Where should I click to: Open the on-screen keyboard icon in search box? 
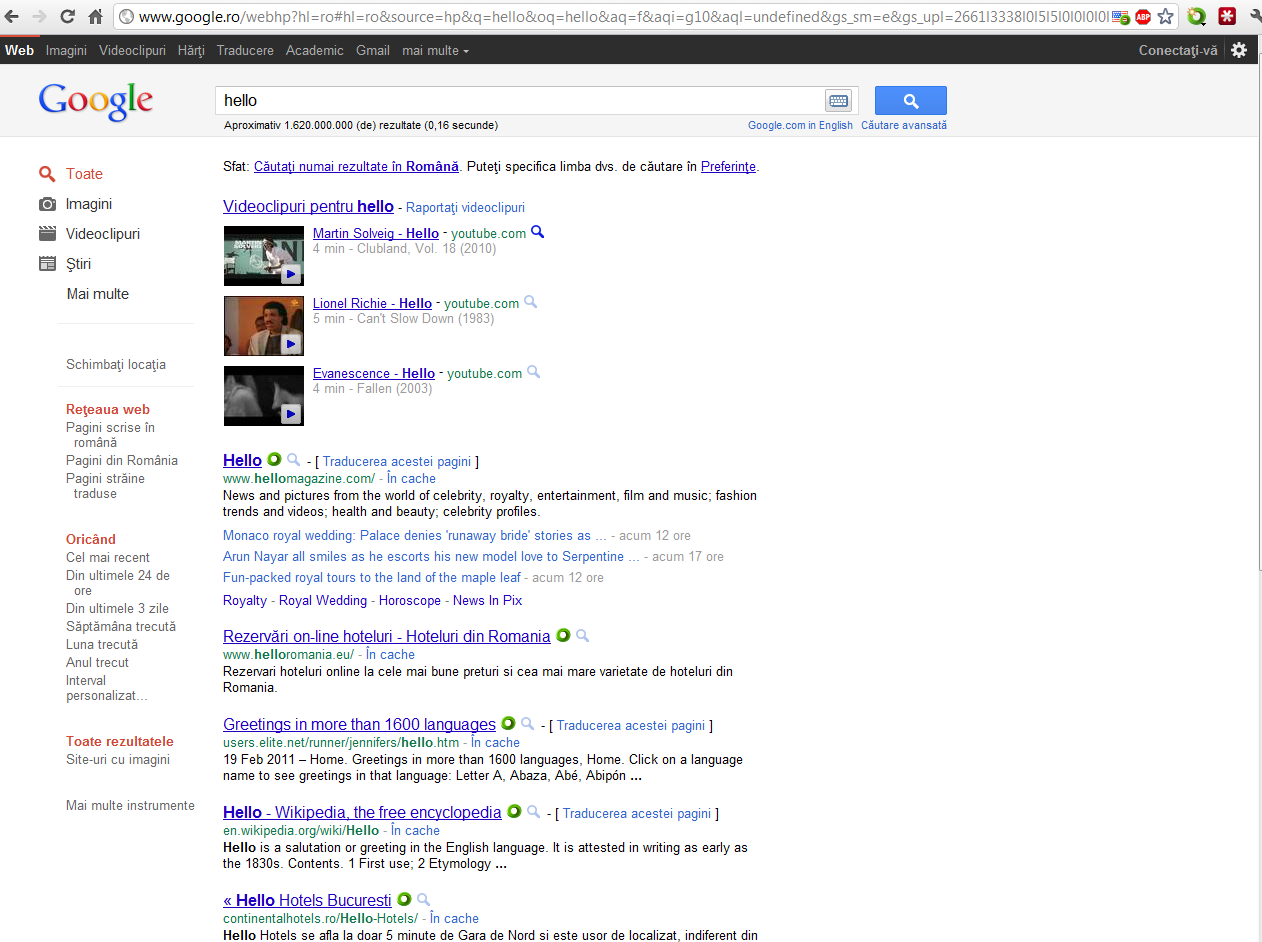point(838,100)
